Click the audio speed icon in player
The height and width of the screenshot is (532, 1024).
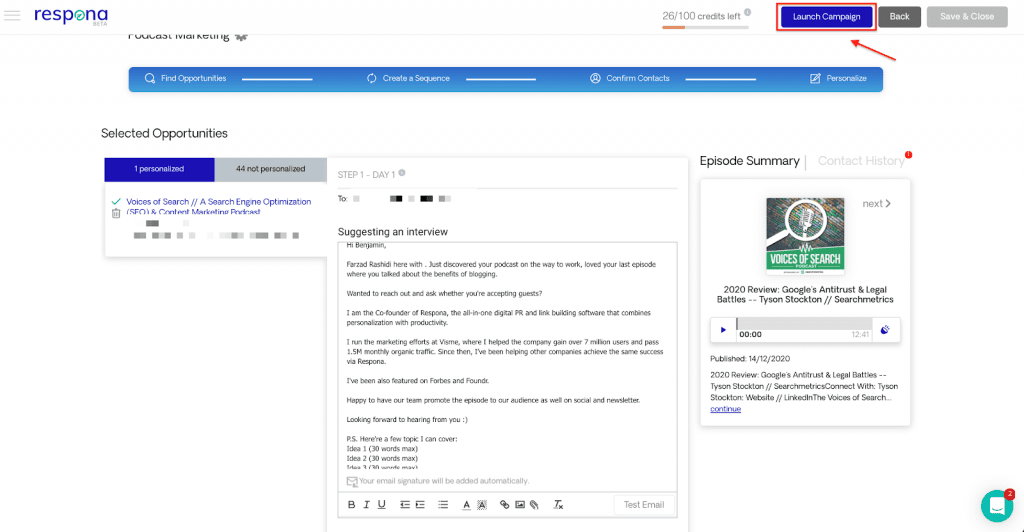[885, 330]
